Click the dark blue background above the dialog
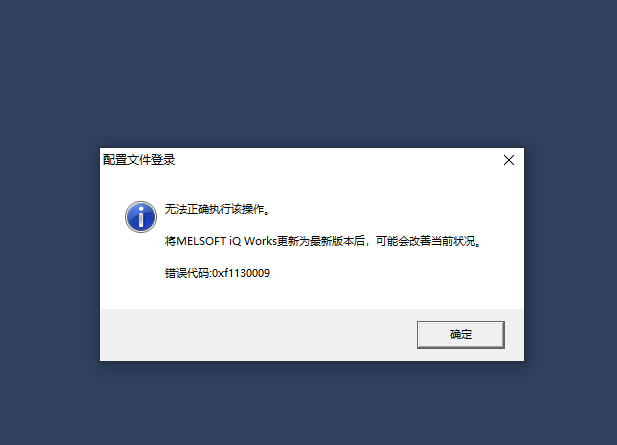This screenshot has height=445, width=617. 308,73
